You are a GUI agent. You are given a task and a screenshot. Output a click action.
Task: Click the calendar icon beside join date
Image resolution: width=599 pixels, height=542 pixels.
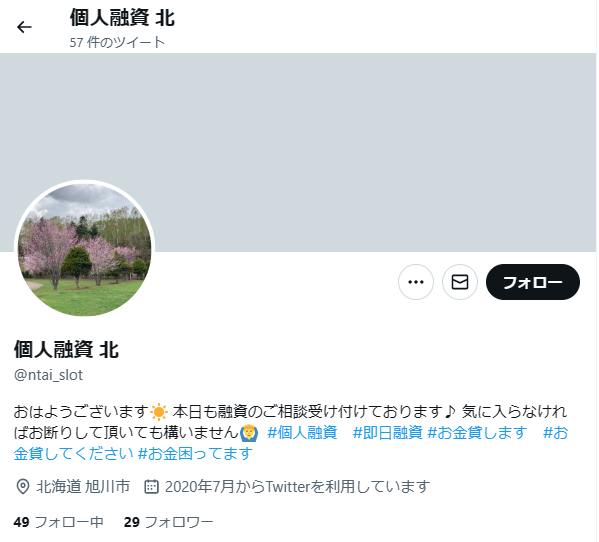(x=151, y=488)
